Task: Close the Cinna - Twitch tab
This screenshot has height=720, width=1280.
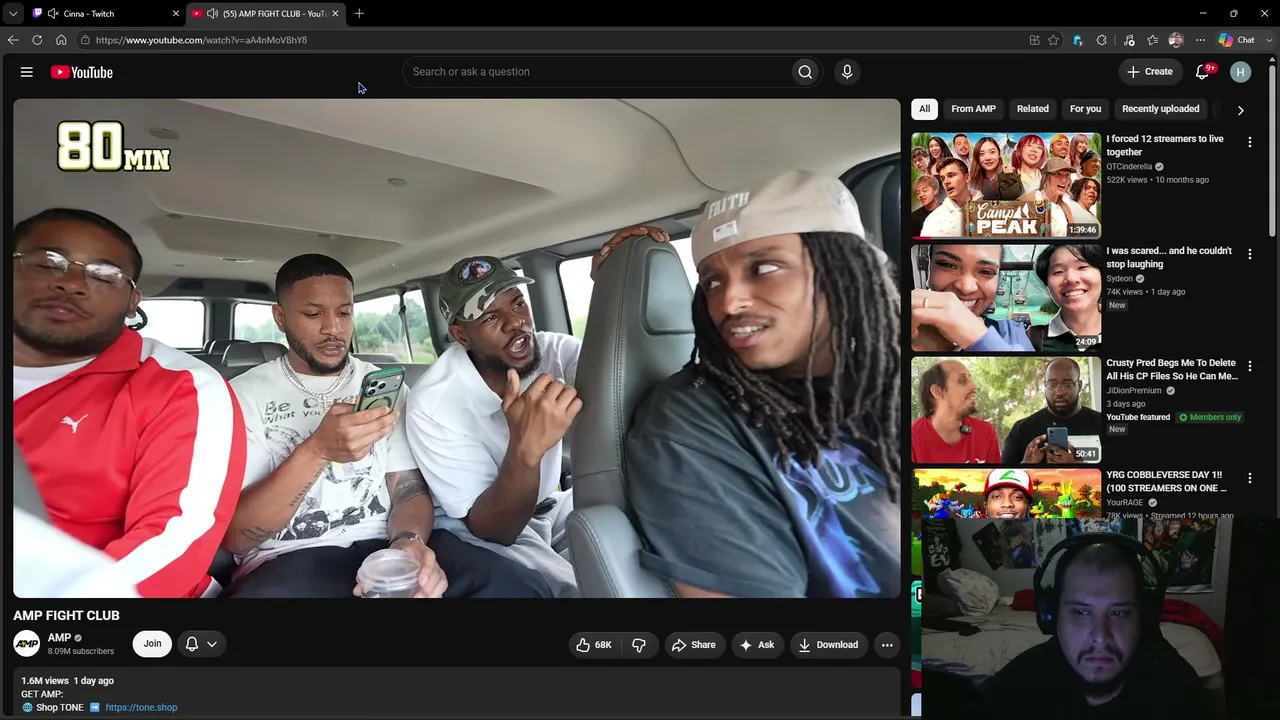Action: click(176, 13)
